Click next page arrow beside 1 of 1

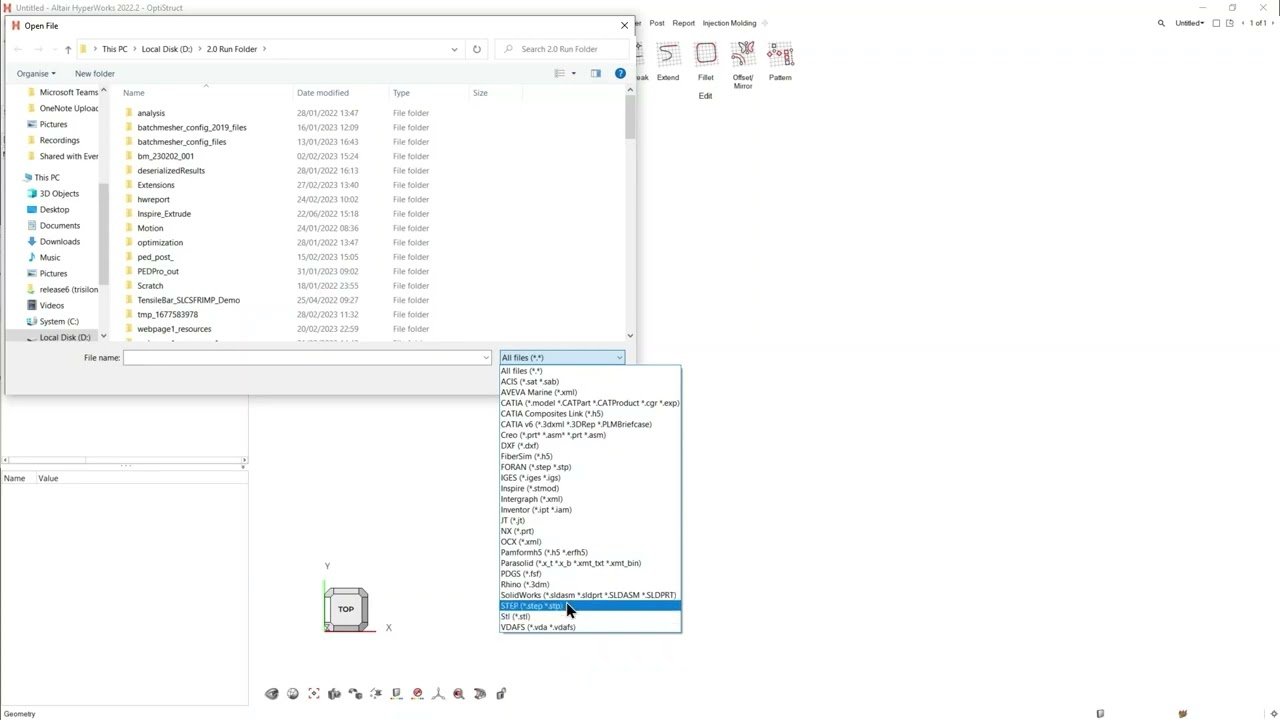[x=1271, y=23]
